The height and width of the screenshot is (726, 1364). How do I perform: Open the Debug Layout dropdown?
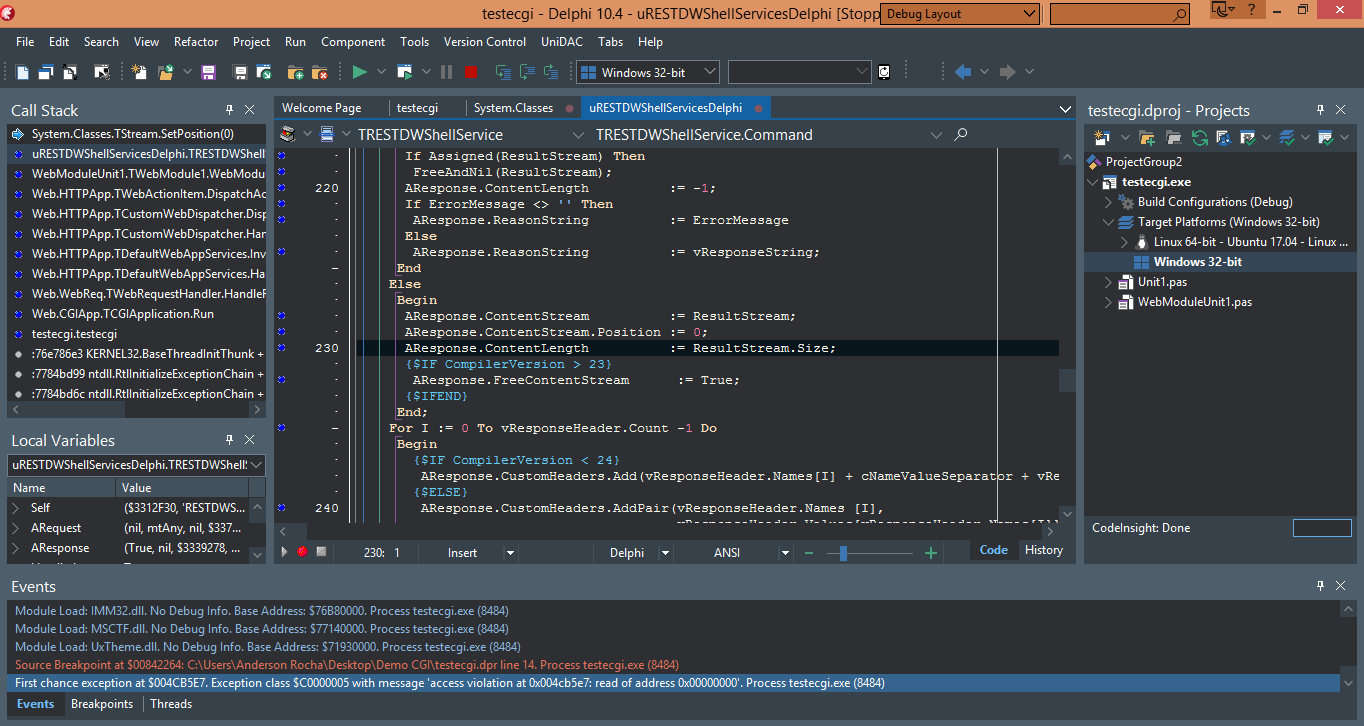(1030, 13)
